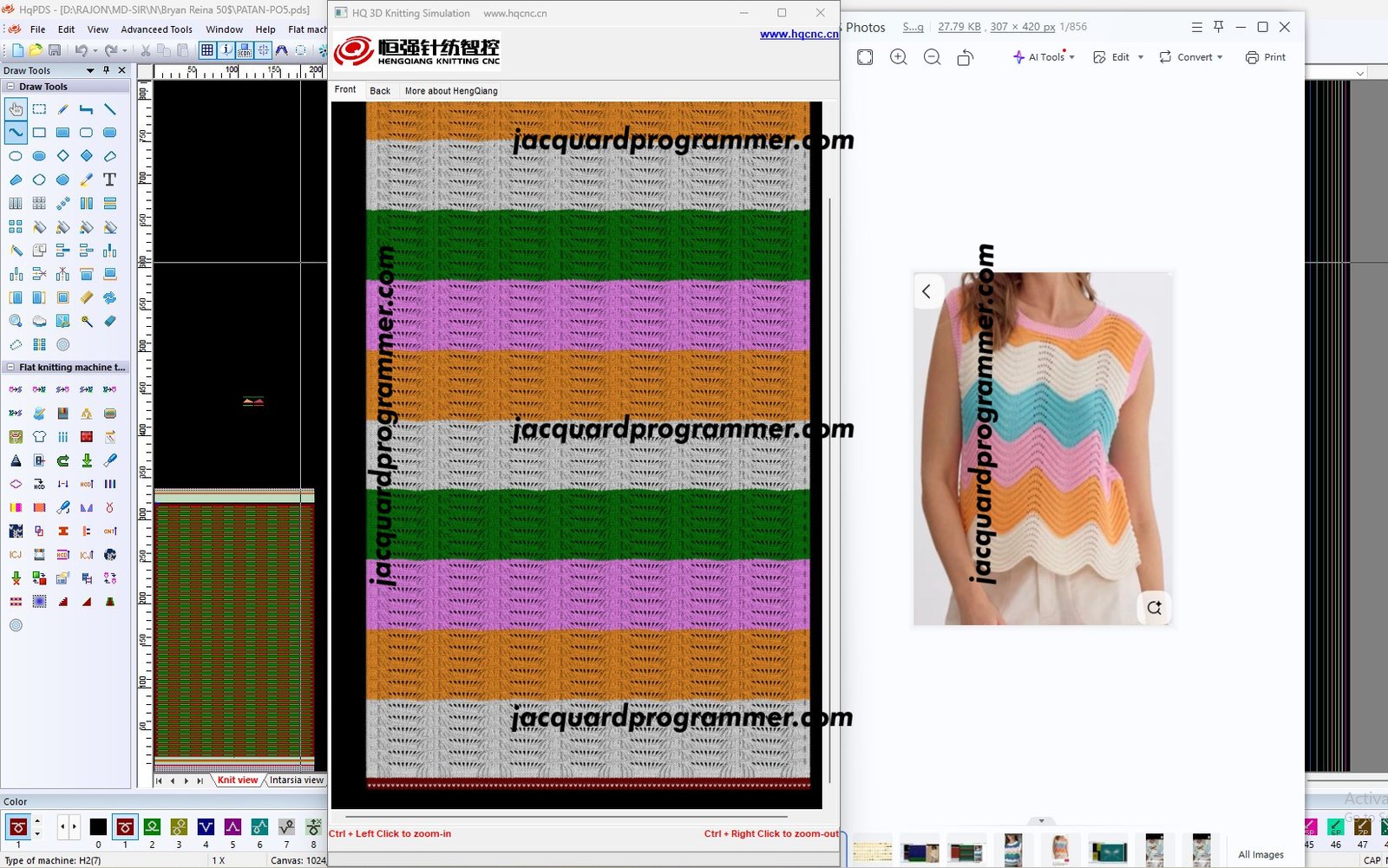Open the AI Tools dropdown
This screenshot has height=868, width=1388.
1044,57
